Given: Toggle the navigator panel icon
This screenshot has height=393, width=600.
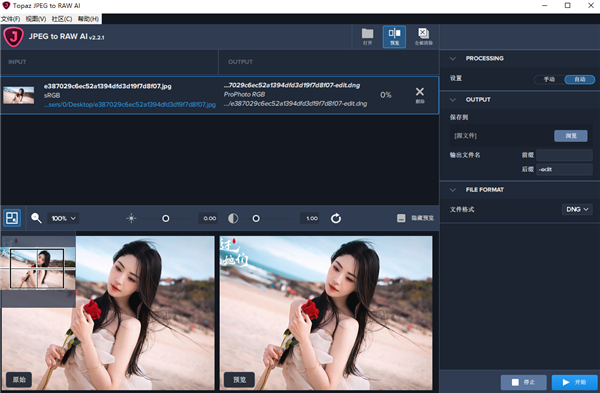Looking at the screenshot, I should pyautogui.click(x=12, y=218).
